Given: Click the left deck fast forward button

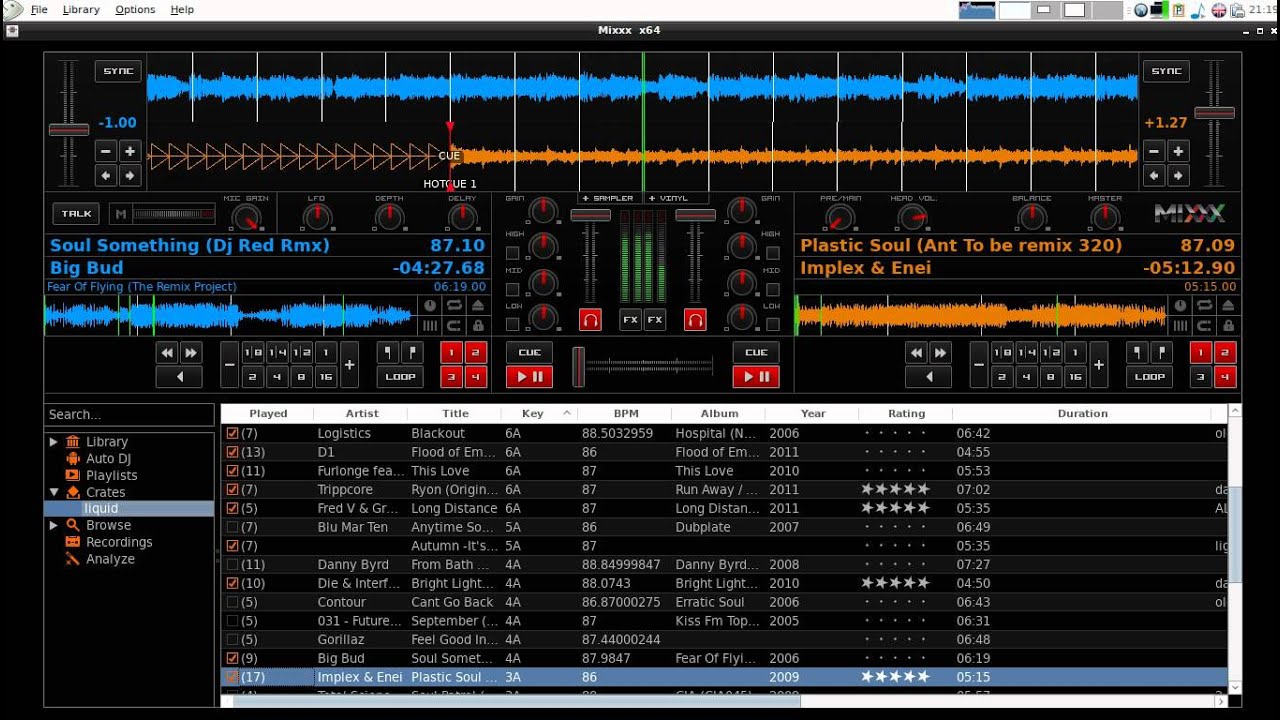Looking at the screenshot, I should coord(191,353).
